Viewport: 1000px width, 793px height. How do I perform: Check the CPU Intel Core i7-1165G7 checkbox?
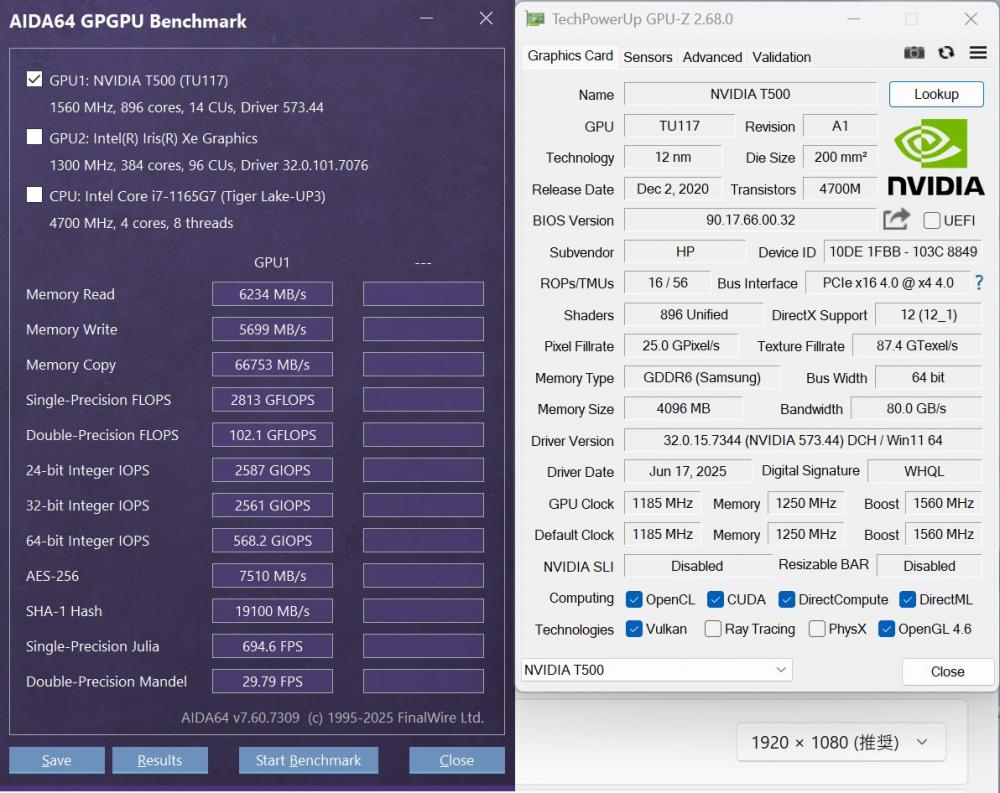pyautogui.click(x=34, y=196)
